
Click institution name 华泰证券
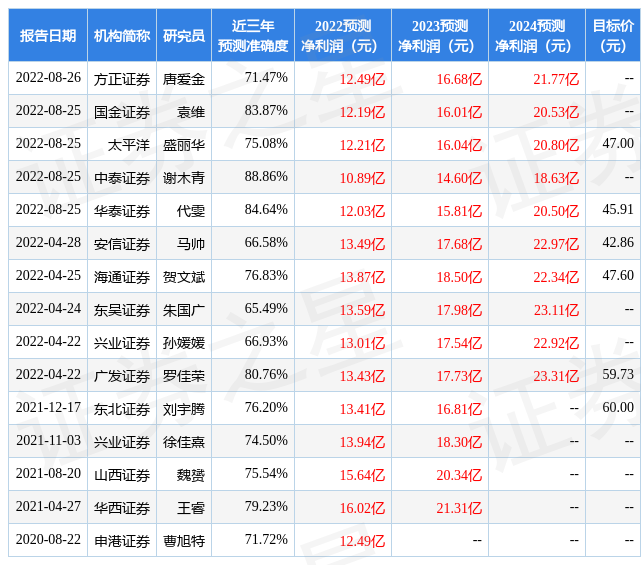pos(122,211)
